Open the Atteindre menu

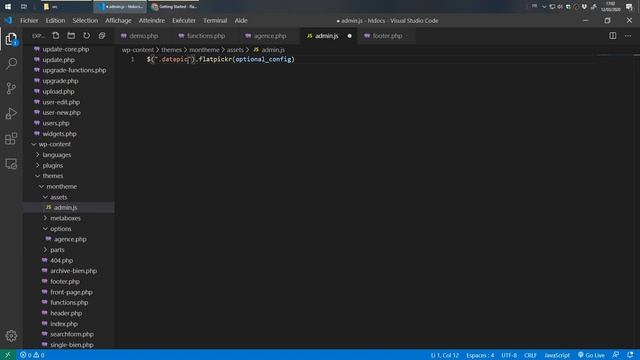152,20
